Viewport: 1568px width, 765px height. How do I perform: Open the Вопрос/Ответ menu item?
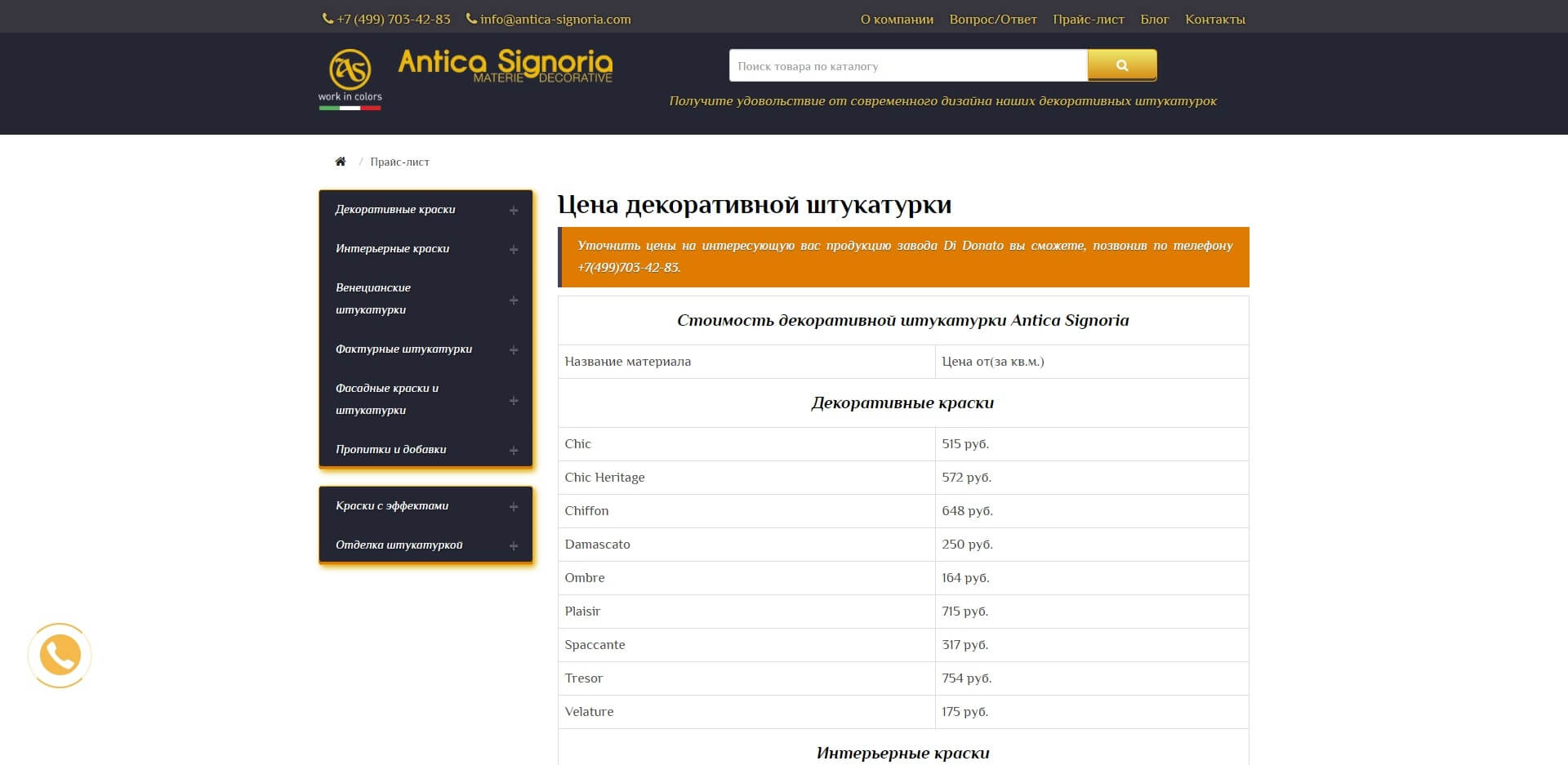point(993,19)
